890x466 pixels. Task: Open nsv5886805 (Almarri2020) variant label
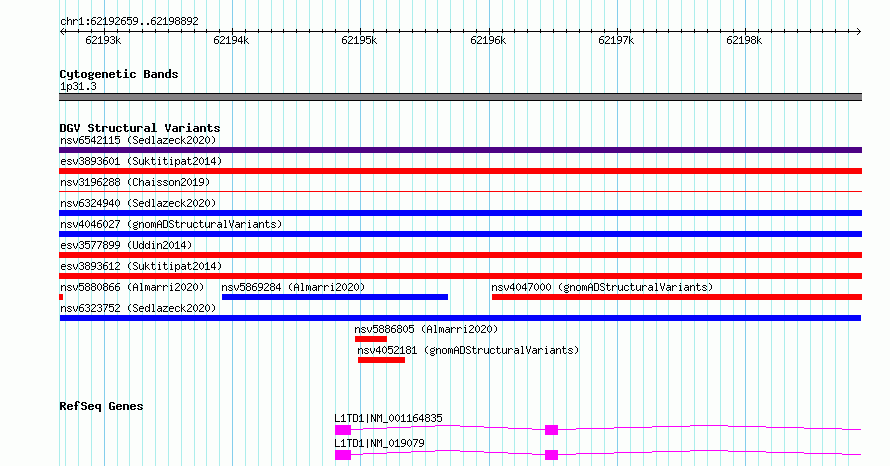[426, 329]
